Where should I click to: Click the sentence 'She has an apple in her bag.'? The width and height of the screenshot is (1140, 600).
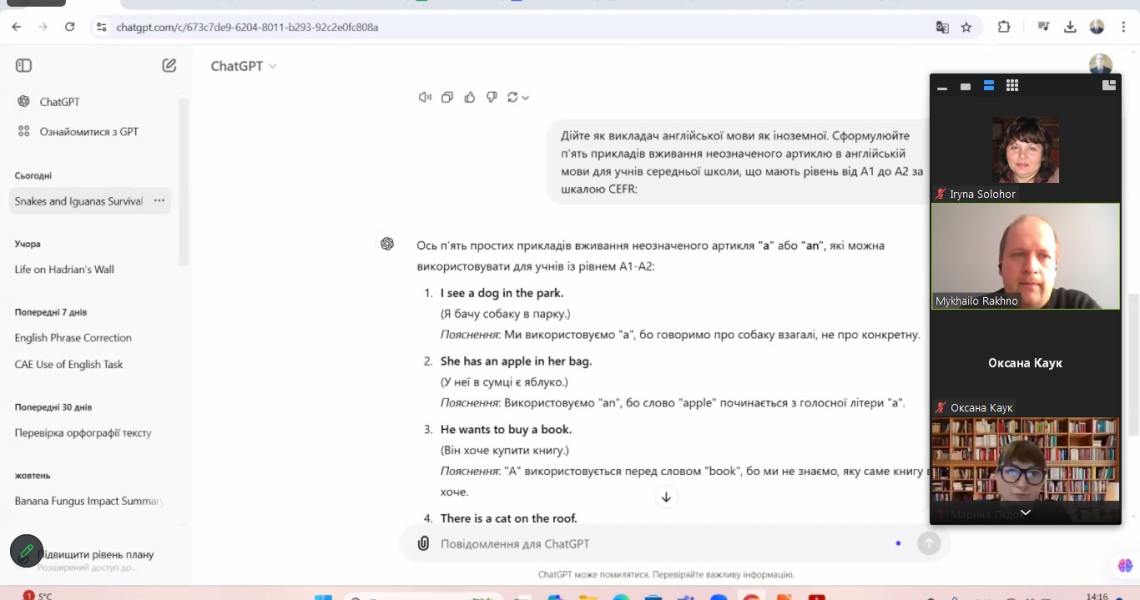point(516,361)
